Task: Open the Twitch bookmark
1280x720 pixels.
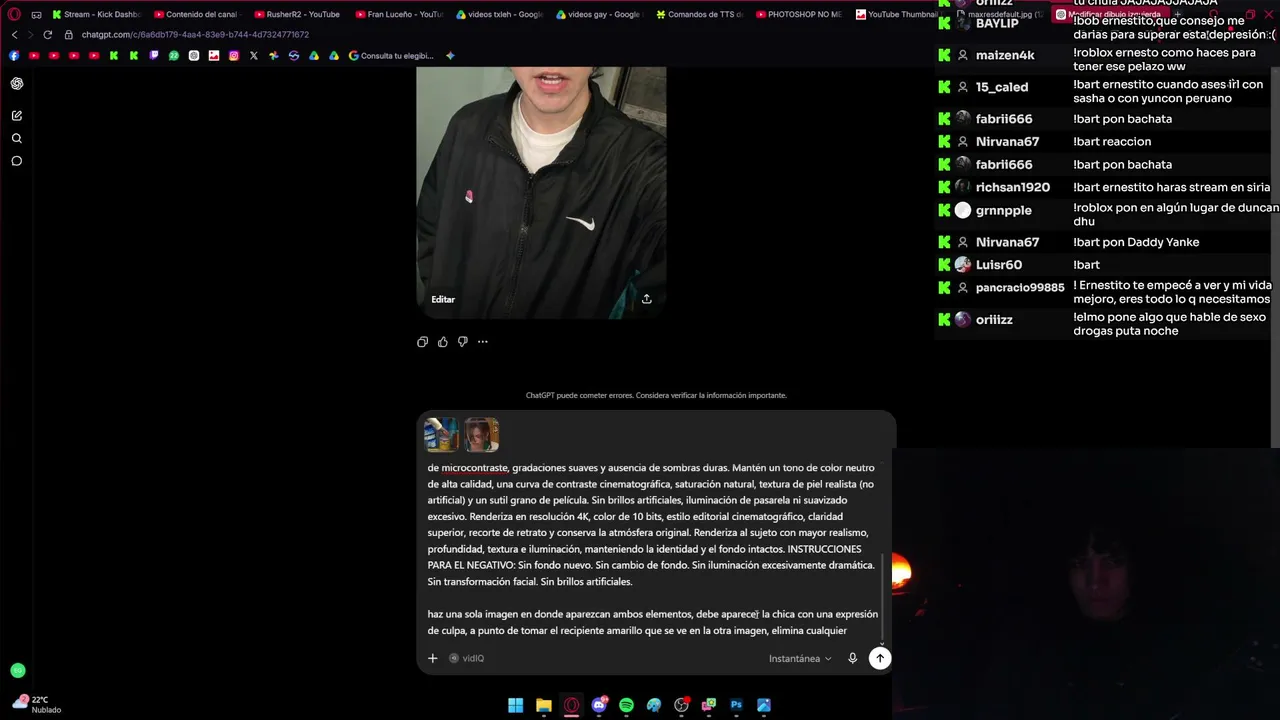Action: coord(154,56)
